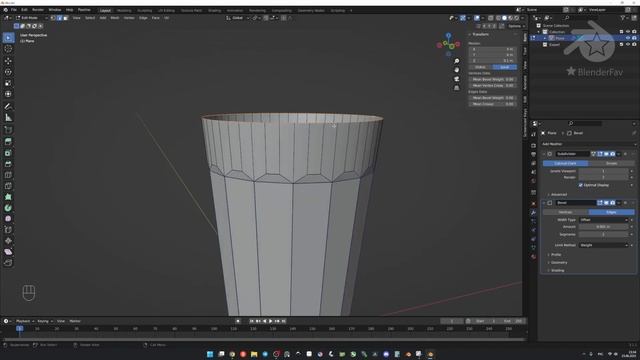Pick the Annotate pencil tool
Viewport: 640px width, 360px height.
tap(8, 107)
